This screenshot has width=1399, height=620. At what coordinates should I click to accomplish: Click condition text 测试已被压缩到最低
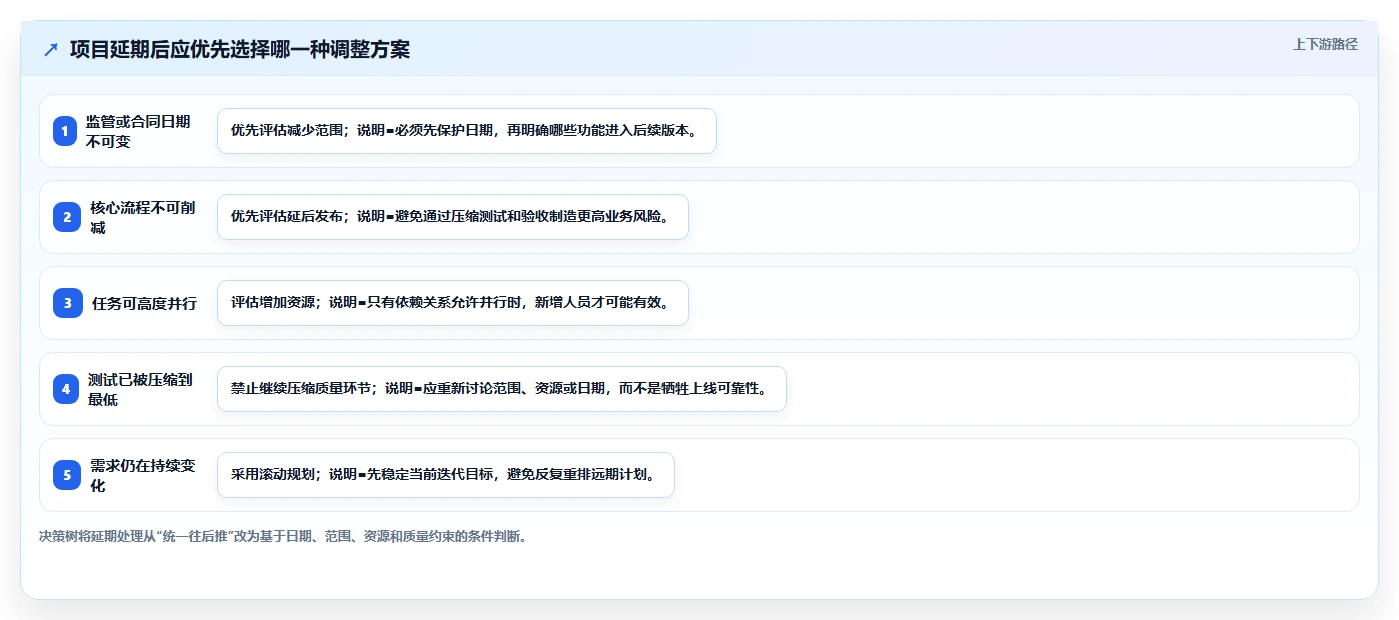click(141, 389)
